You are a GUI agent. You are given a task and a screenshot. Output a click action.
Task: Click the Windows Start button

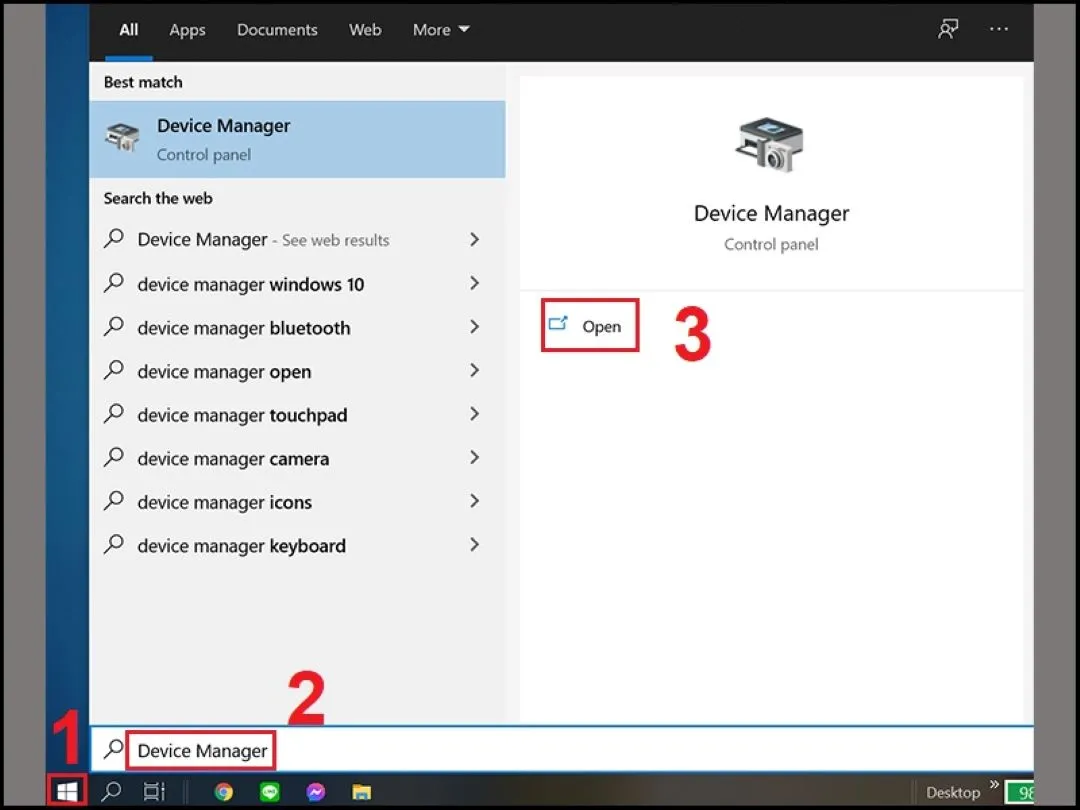pos(66,790)
